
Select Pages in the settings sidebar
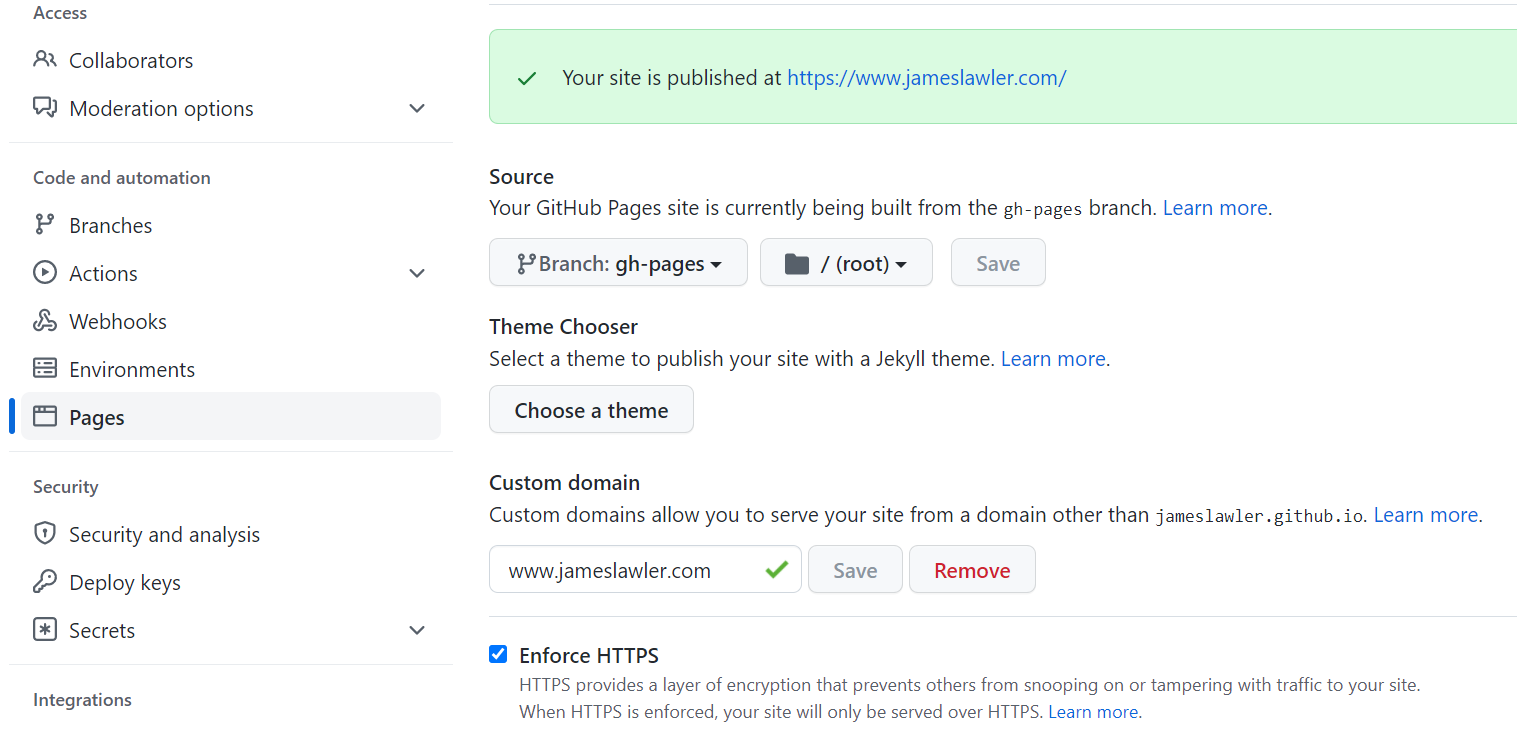97,416
